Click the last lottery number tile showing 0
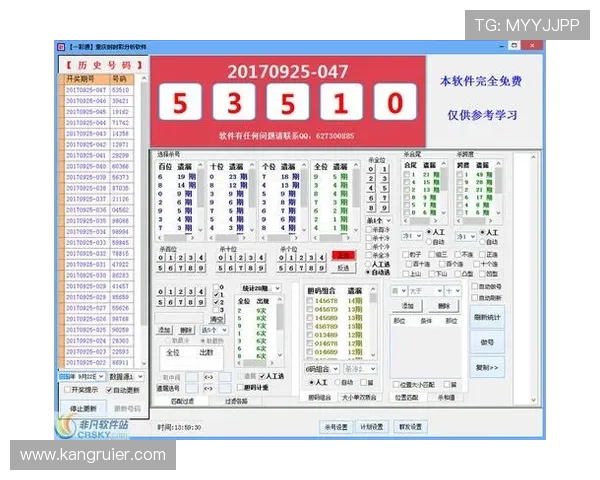 tap(395, 103)
